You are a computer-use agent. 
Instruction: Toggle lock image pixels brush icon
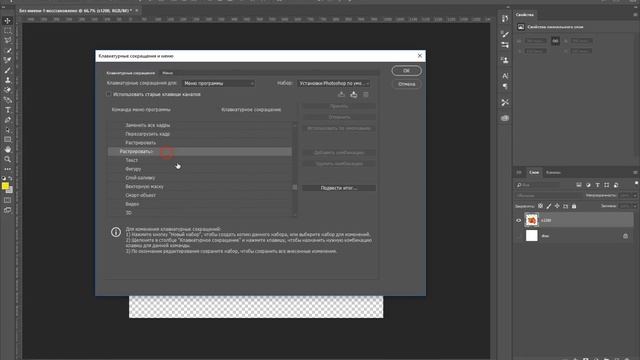[x=549, y=206]
